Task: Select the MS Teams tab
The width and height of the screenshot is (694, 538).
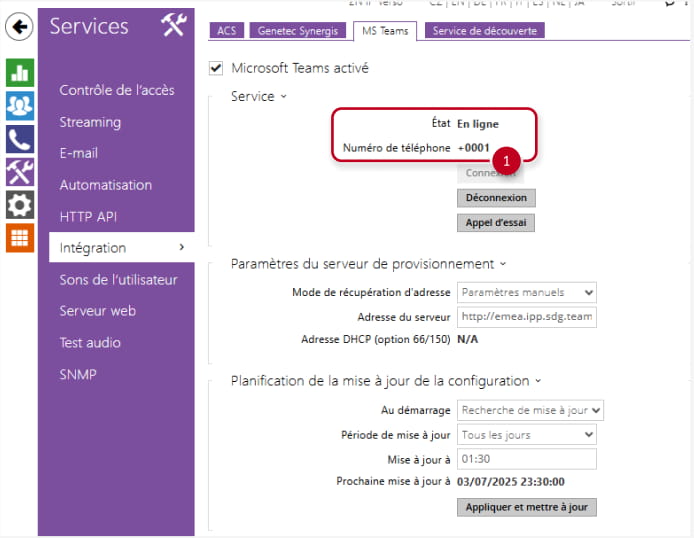Action: (385, 31)
